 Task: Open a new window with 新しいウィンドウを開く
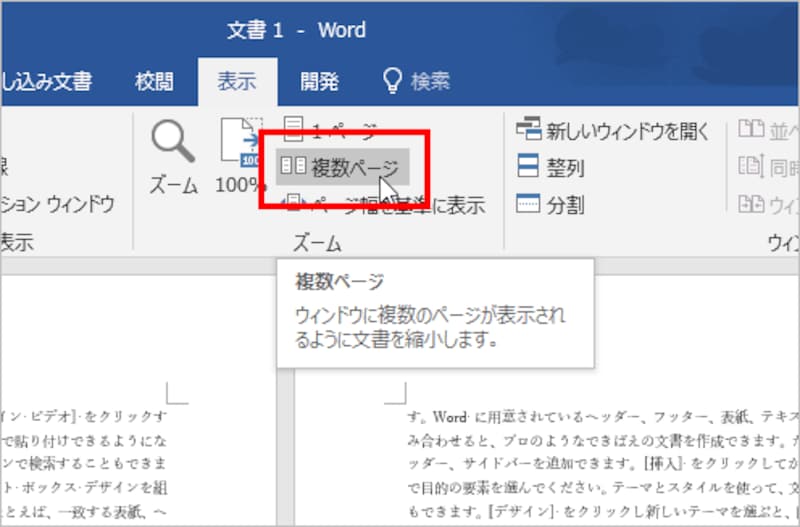(x=613, y=131)
